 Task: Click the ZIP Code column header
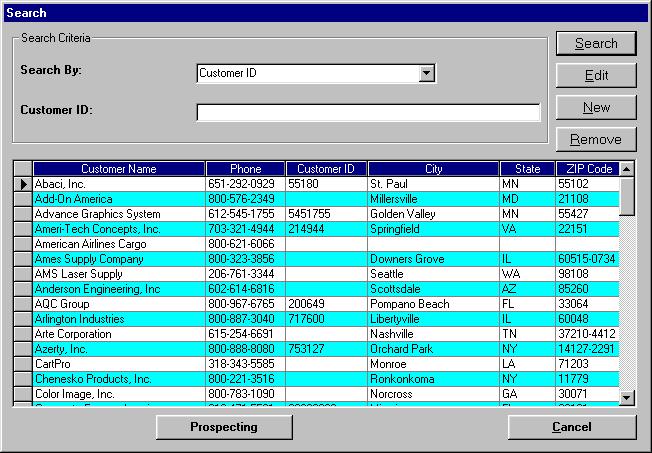click(588, 169)
